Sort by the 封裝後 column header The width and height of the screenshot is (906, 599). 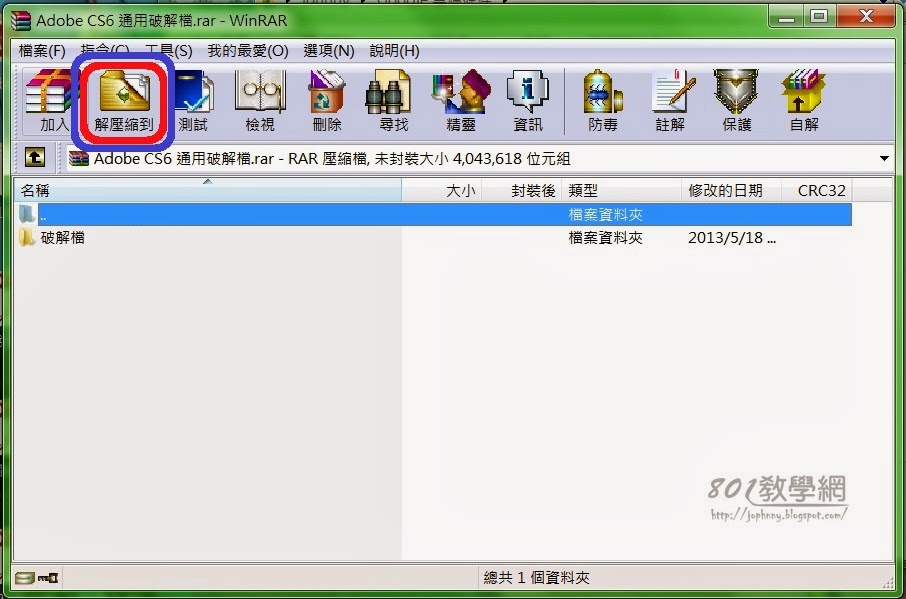pos(521,190)
